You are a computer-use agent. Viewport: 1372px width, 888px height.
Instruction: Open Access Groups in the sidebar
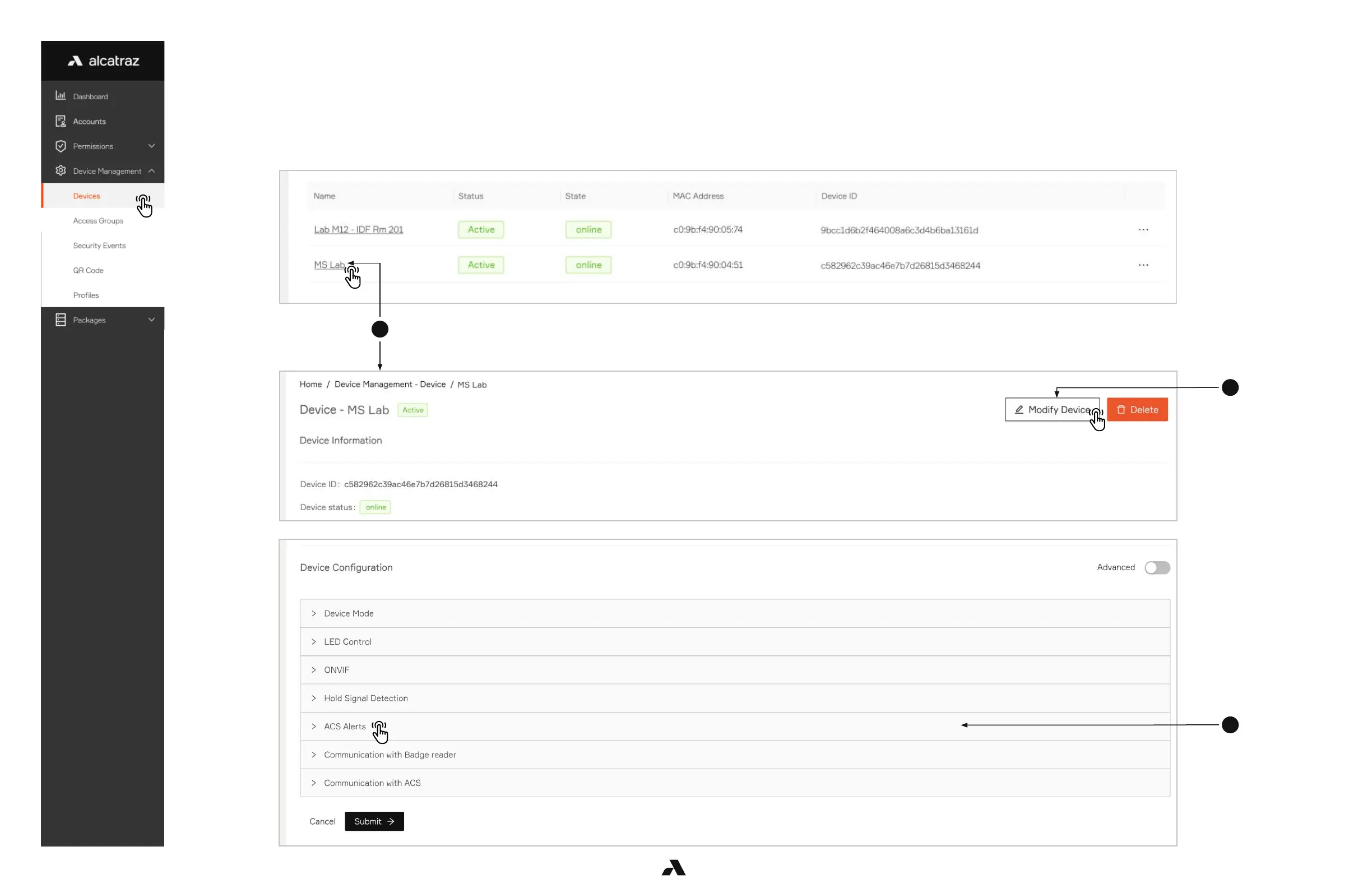coord(98,220)
